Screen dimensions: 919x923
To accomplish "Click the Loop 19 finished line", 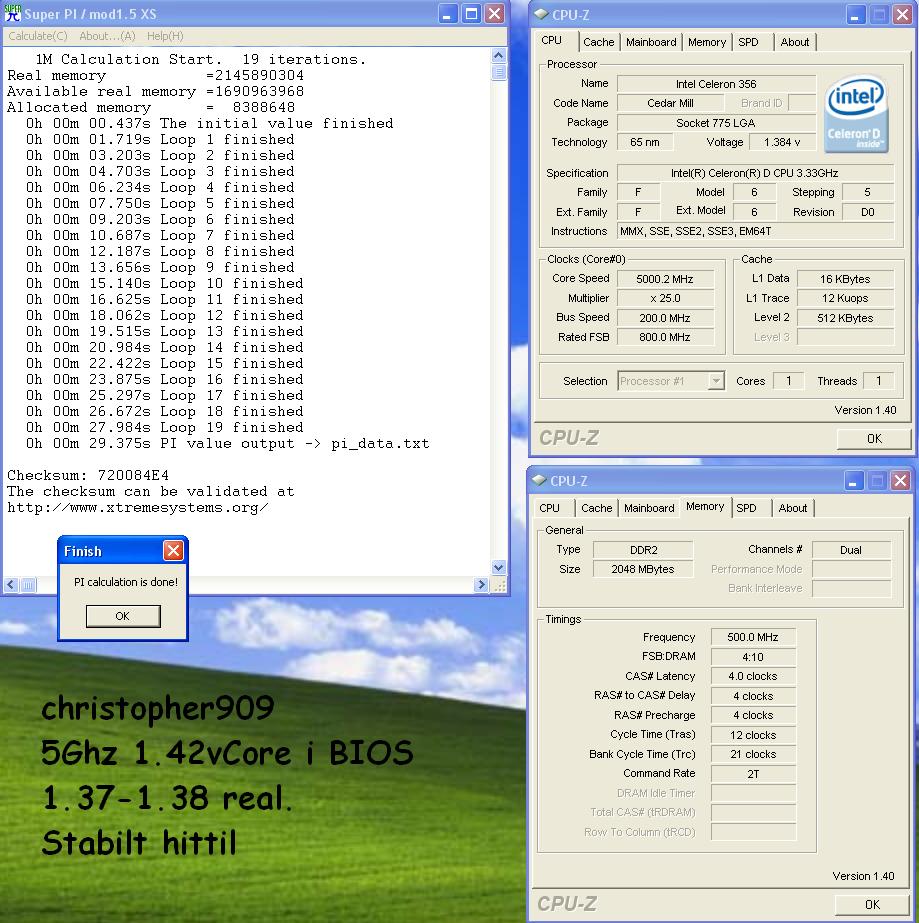I will coord(164,427).
